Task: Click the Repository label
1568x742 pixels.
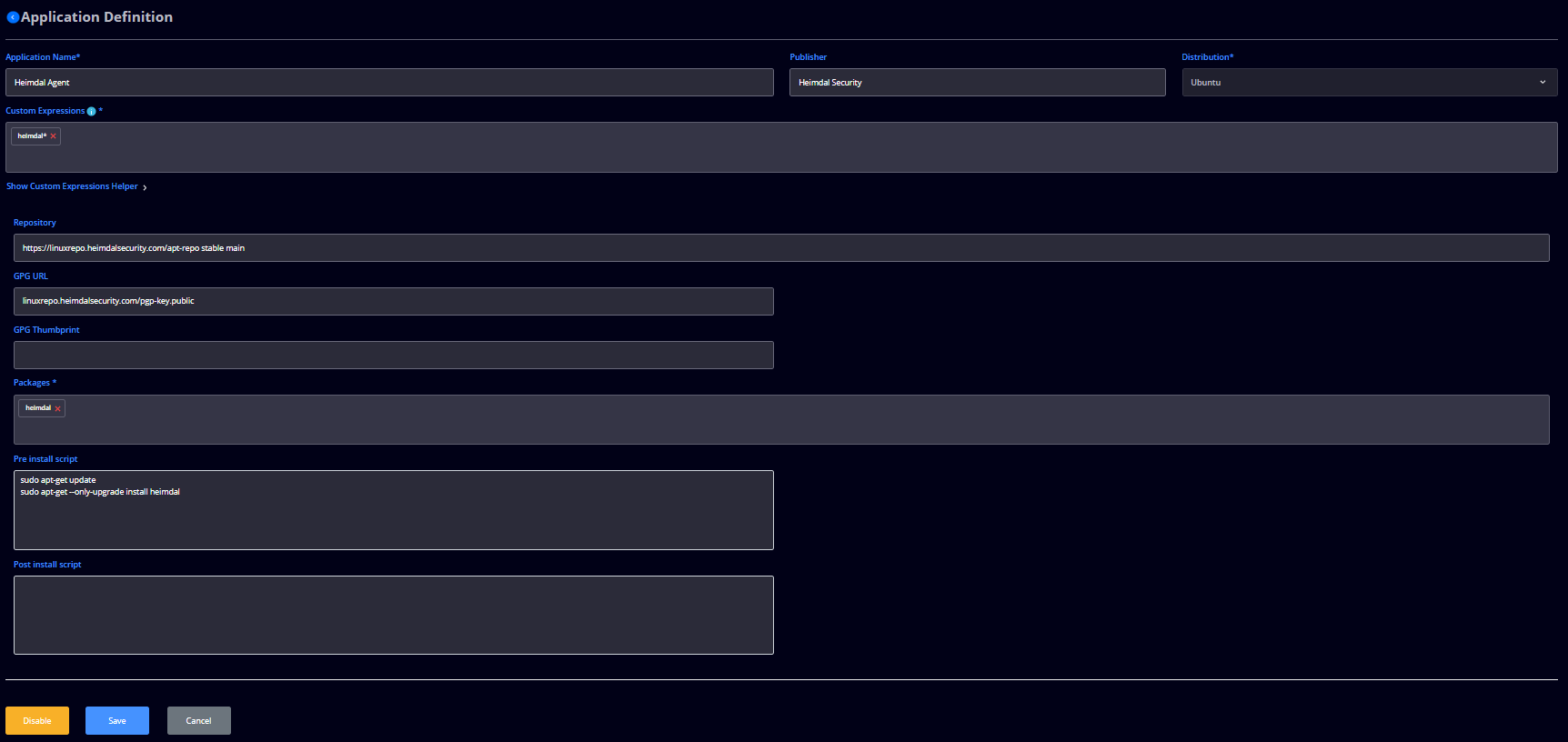Action: click(x=35, y=223)
